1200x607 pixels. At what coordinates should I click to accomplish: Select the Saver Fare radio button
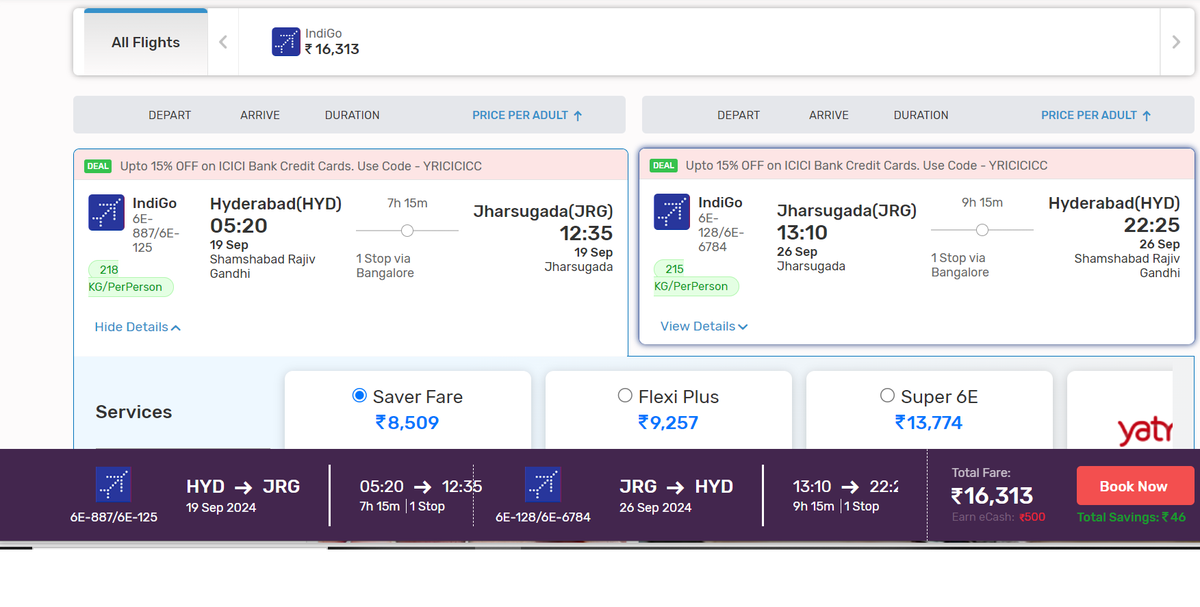(x=360, y=396)
